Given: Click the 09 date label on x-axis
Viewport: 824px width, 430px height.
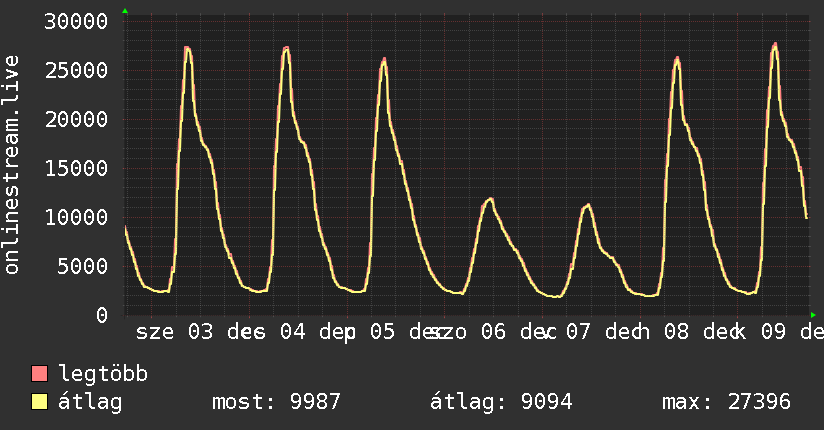Looking at the screenshot, I should pos(774,332).
